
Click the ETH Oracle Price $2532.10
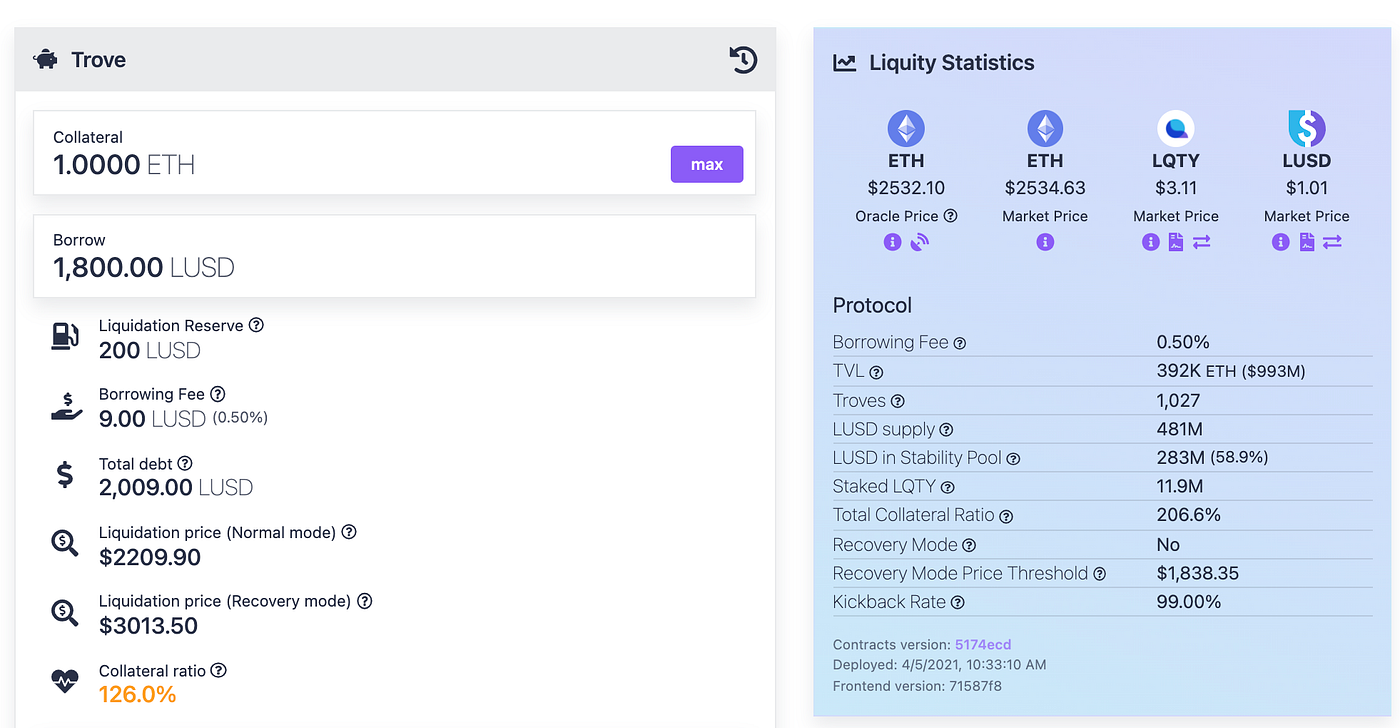[x=906, y=188]
